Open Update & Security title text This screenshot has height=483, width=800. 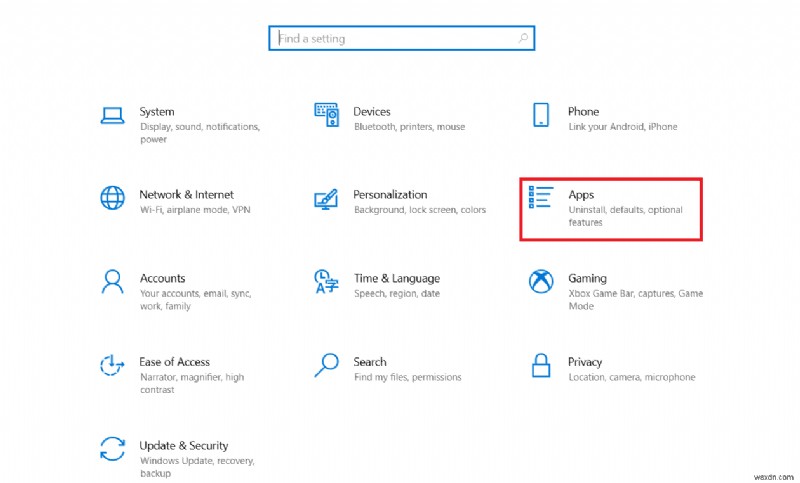[x=184, y=446]
